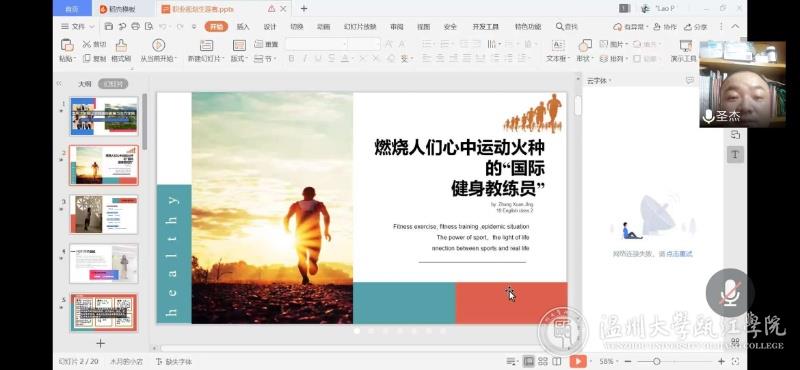Screen dimensions: 800x370
Task: Click the Lao P user account name
Action: [666, 9]
